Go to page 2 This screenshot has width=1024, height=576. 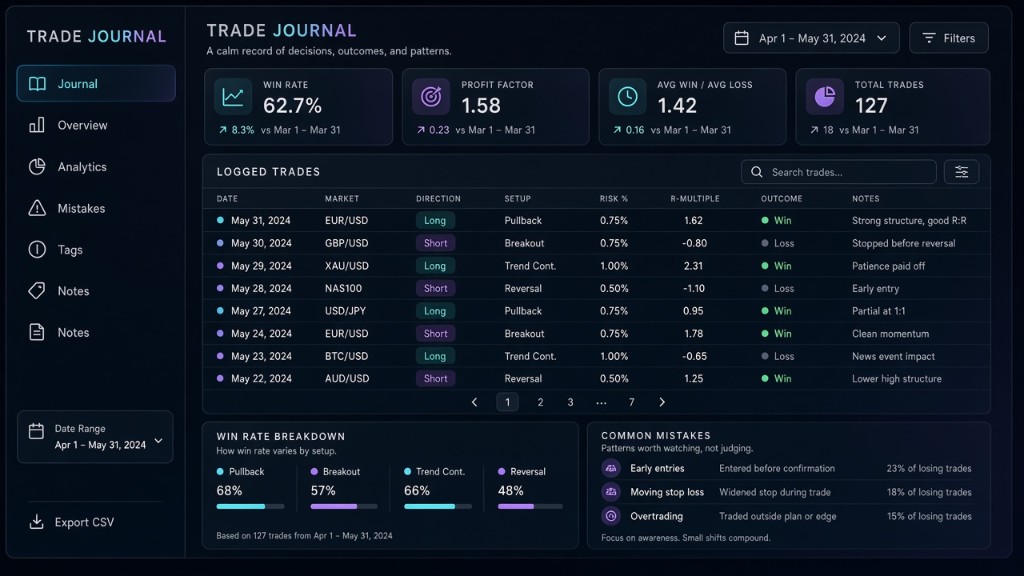(x=540, y=402)
